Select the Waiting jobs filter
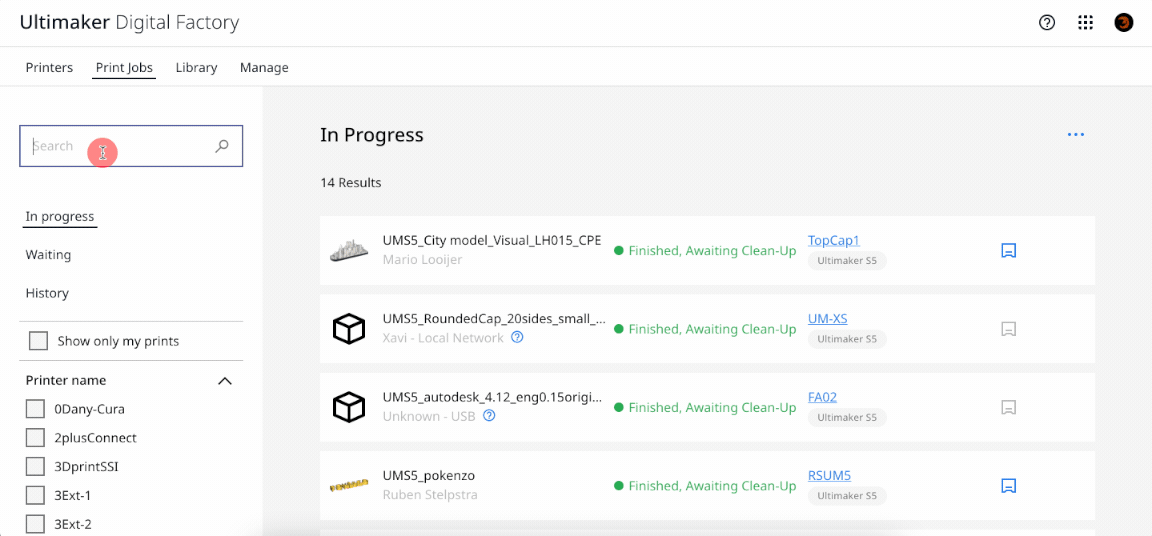This screenshot has width=1152, height=536. click(48, 255)
